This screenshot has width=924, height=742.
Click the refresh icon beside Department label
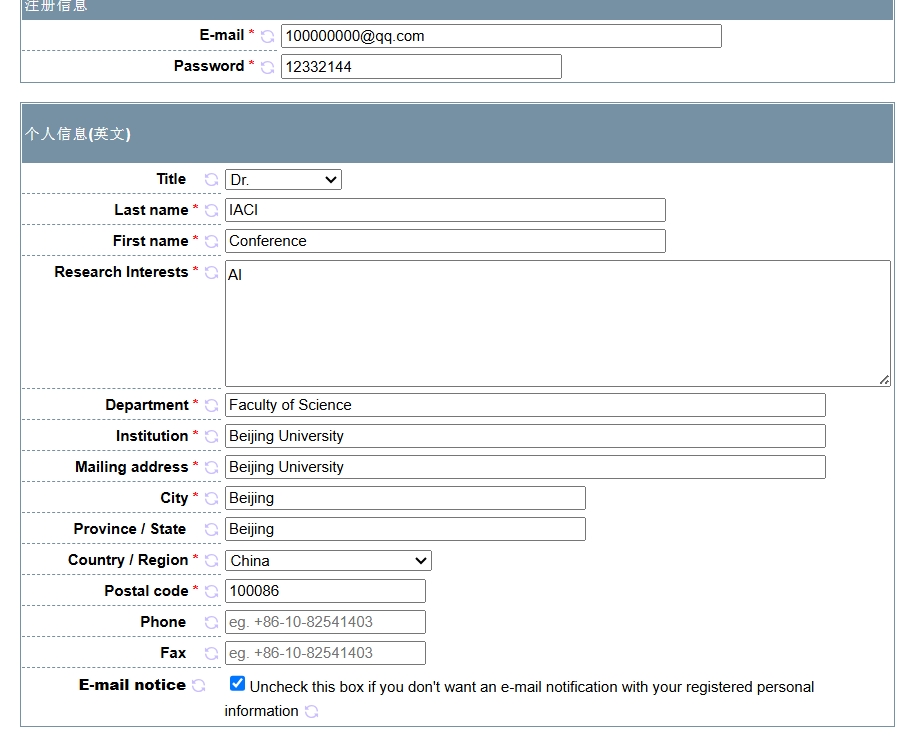click(x=212, y=405)
